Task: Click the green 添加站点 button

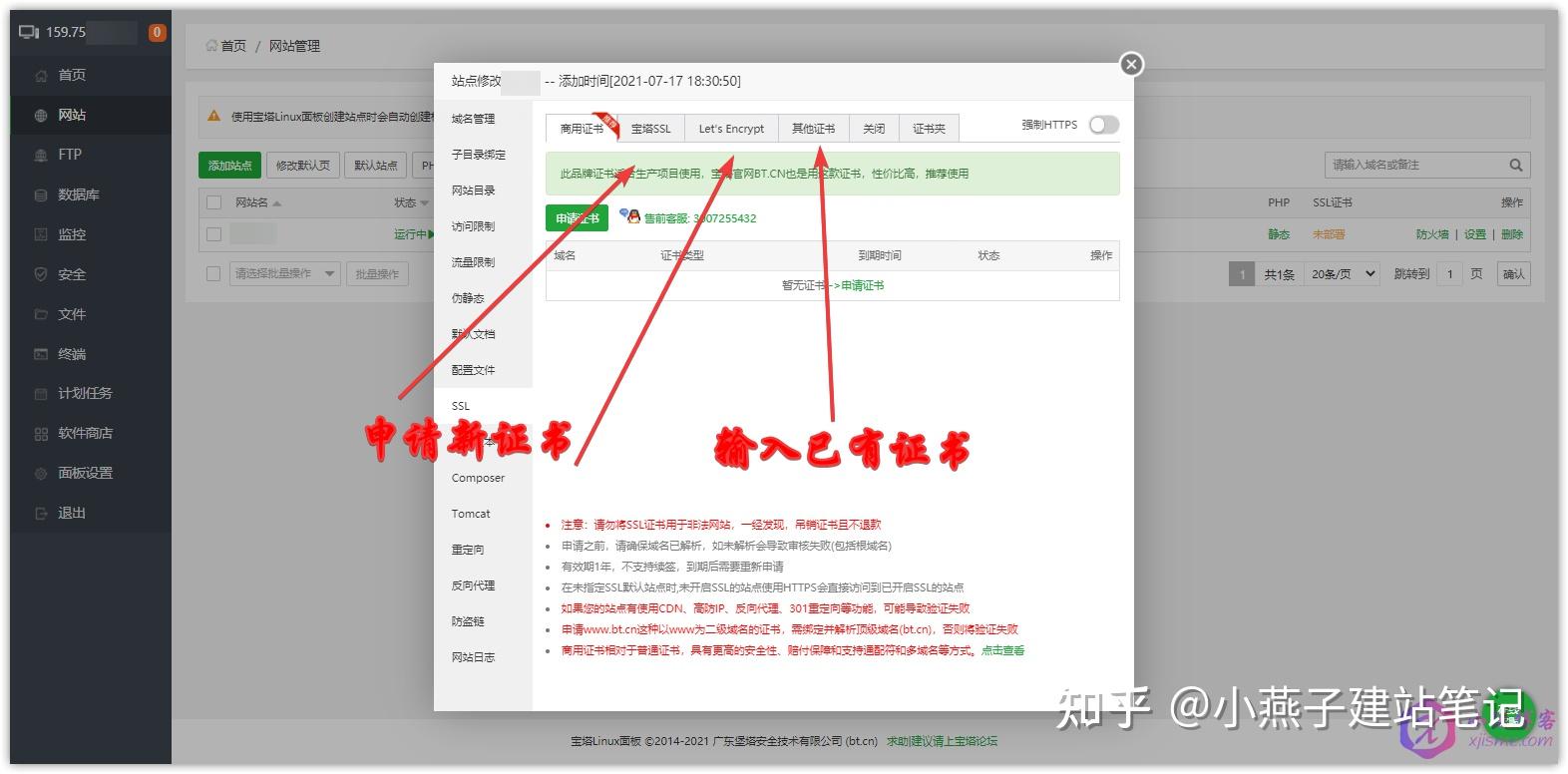Action: click(230, 166)
